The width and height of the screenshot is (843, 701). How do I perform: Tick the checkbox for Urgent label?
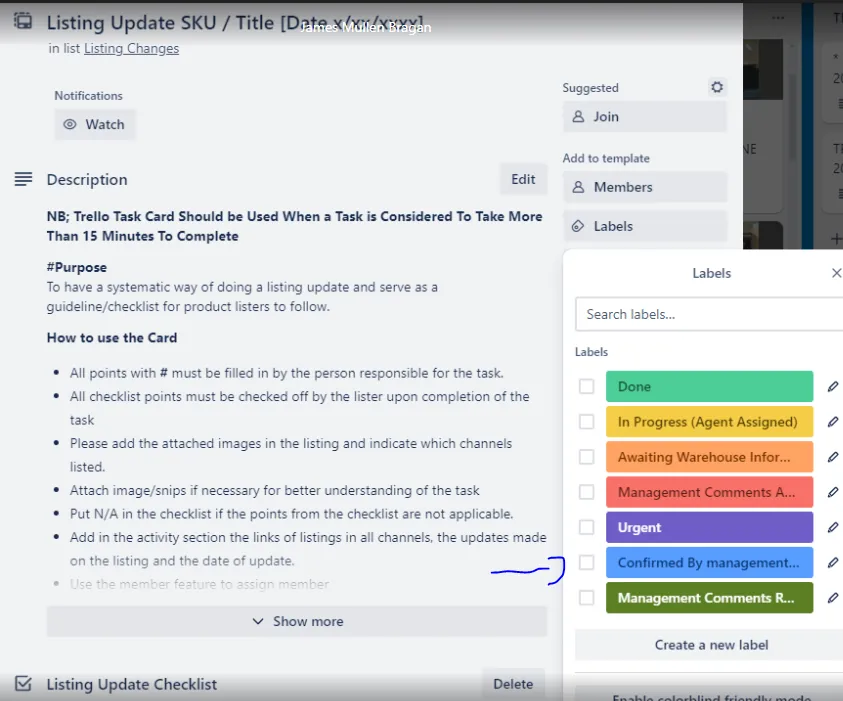point(587,527)
